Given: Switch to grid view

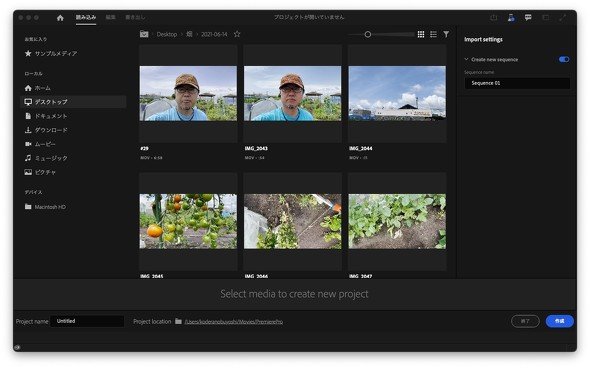Looking at the screenshot, I should coord(421,34).
